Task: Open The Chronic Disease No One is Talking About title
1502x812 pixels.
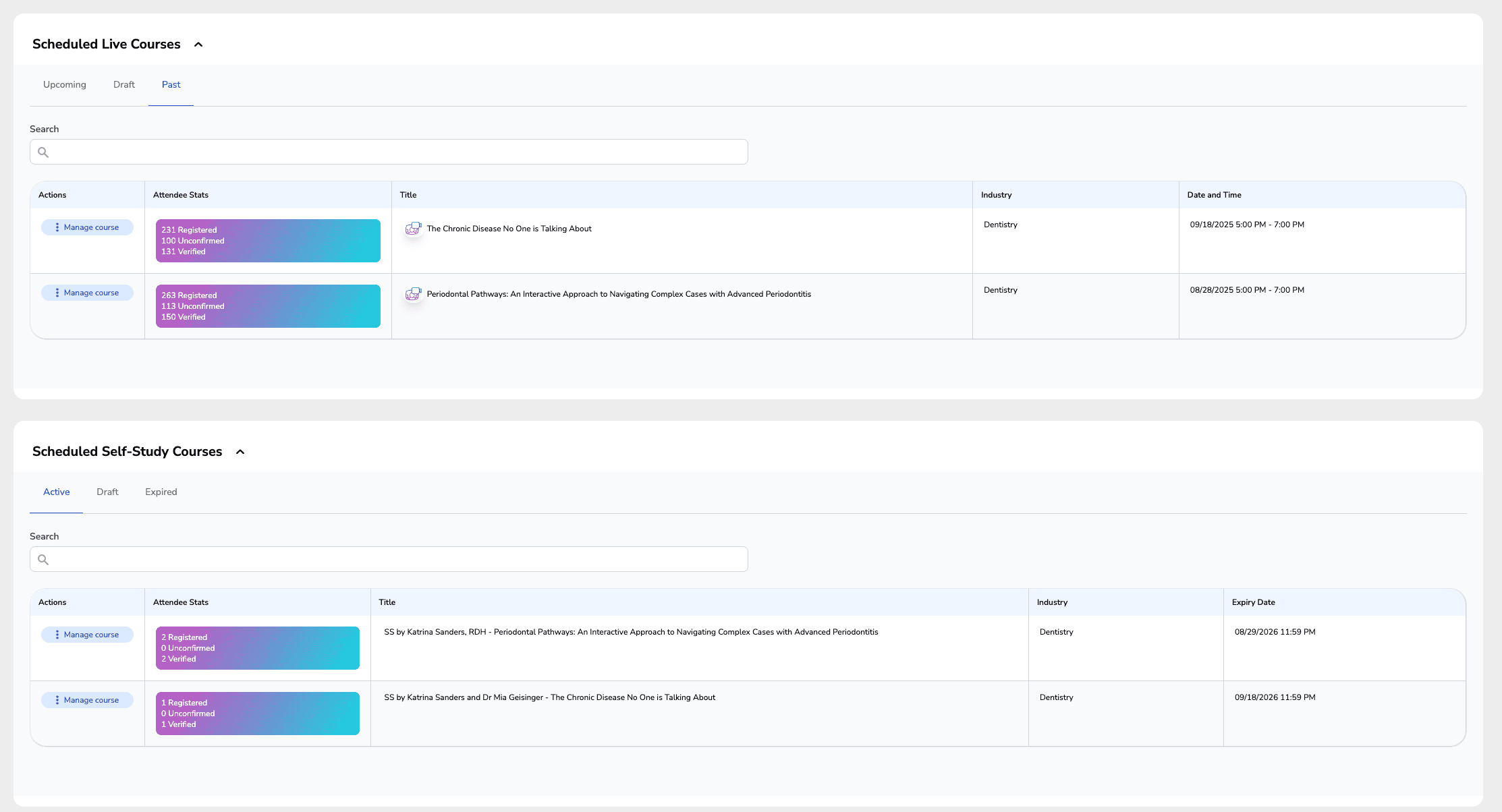Action: [x=509, y=229]
